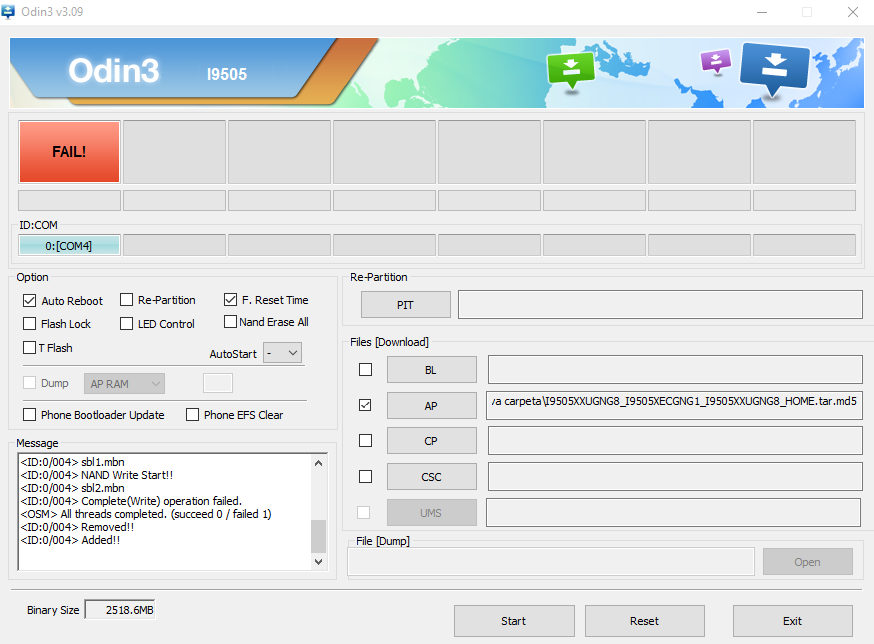Click the PIT file path field
This screenshot has width=874, height=644.
(661, 304)
